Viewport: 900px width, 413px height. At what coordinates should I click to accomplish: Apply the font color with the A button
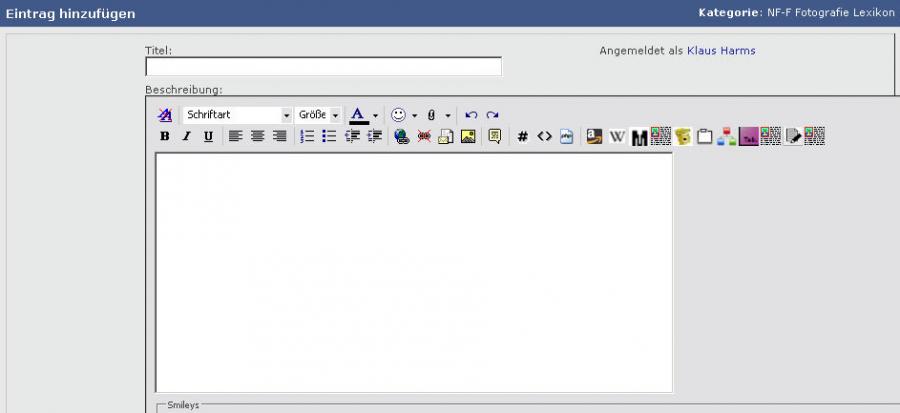point(359,115)
